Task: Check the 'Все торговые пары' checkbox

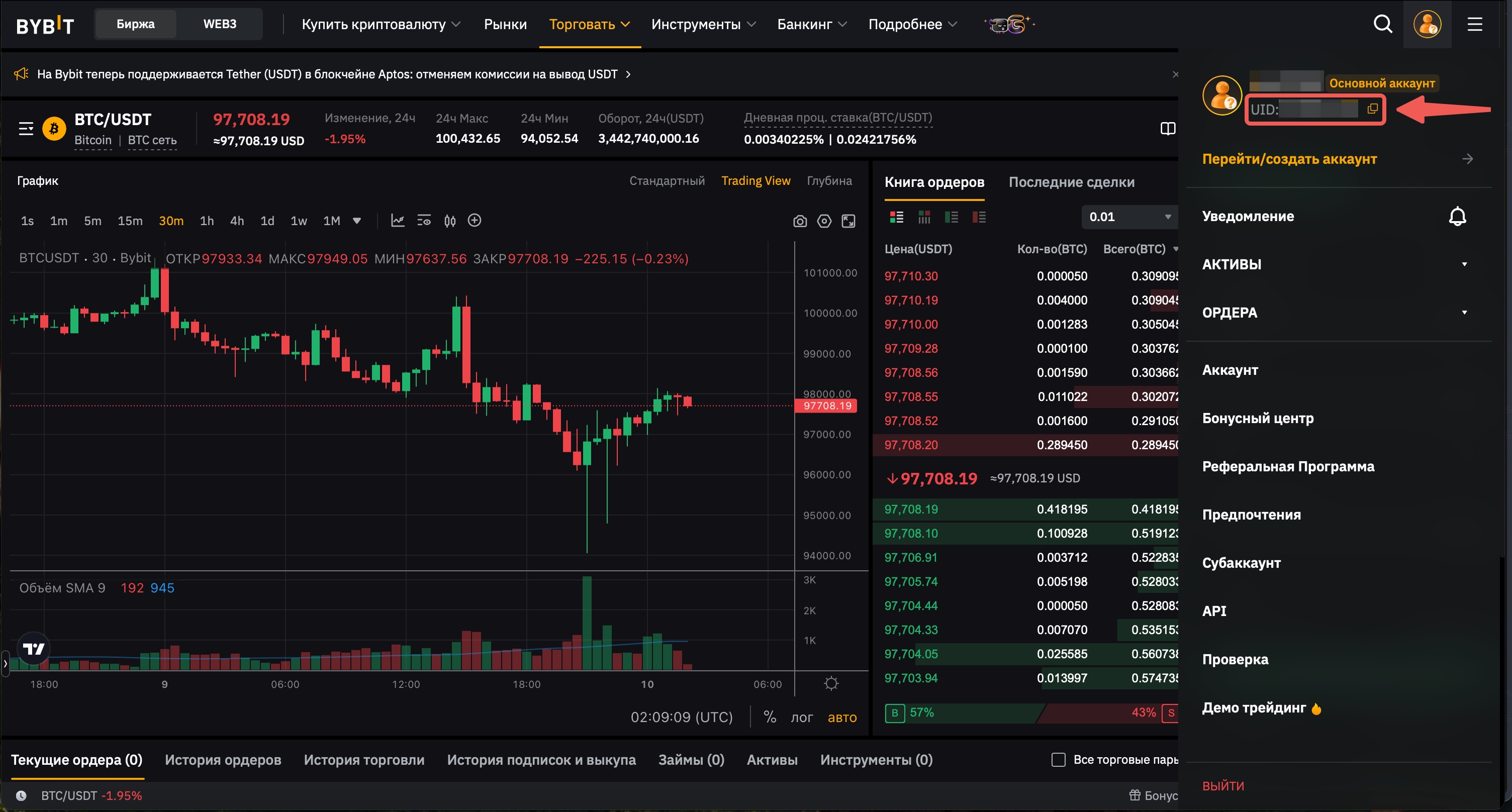Action: (x=1058, y=760)
